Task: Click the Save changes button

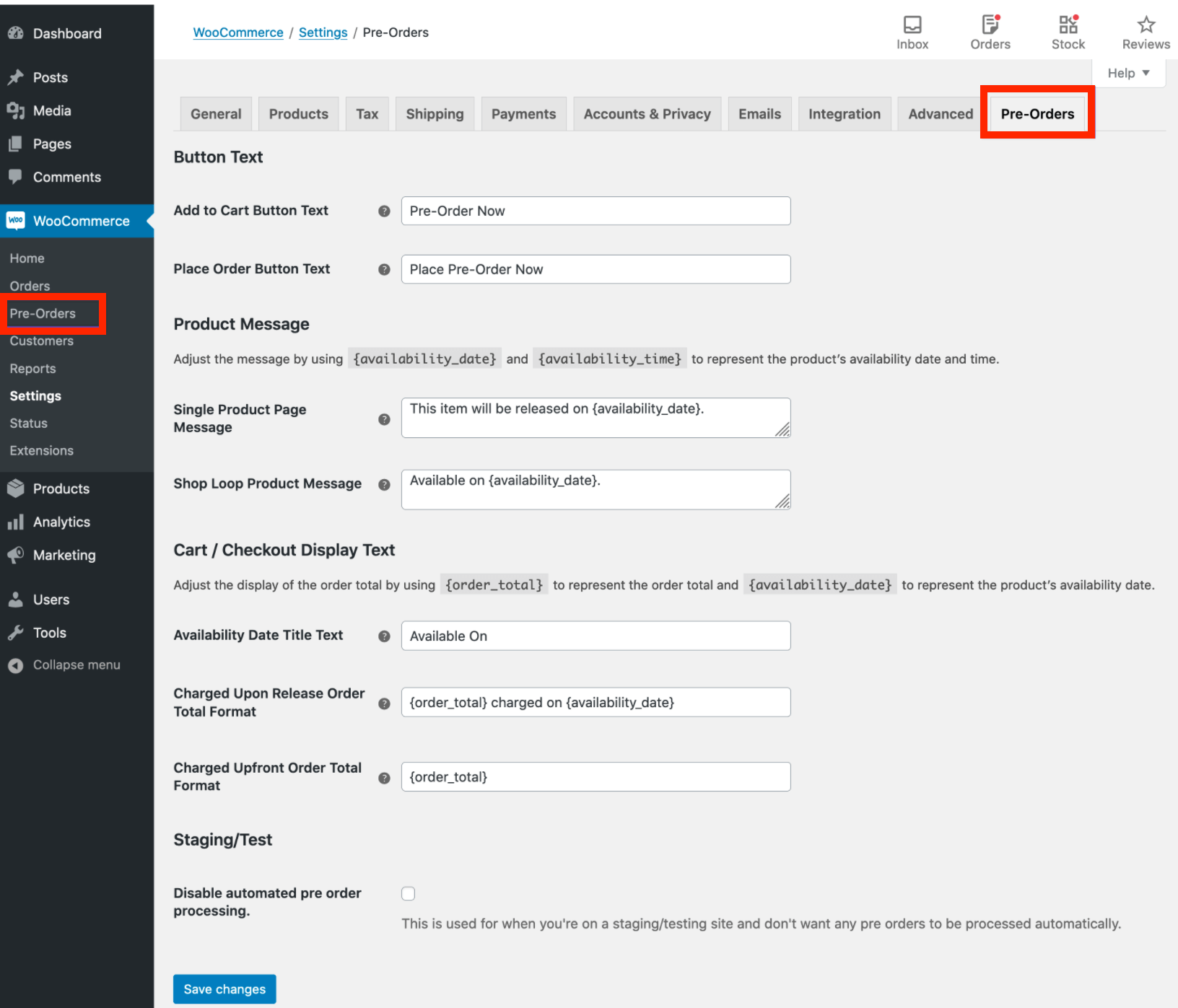Action: 224,989
